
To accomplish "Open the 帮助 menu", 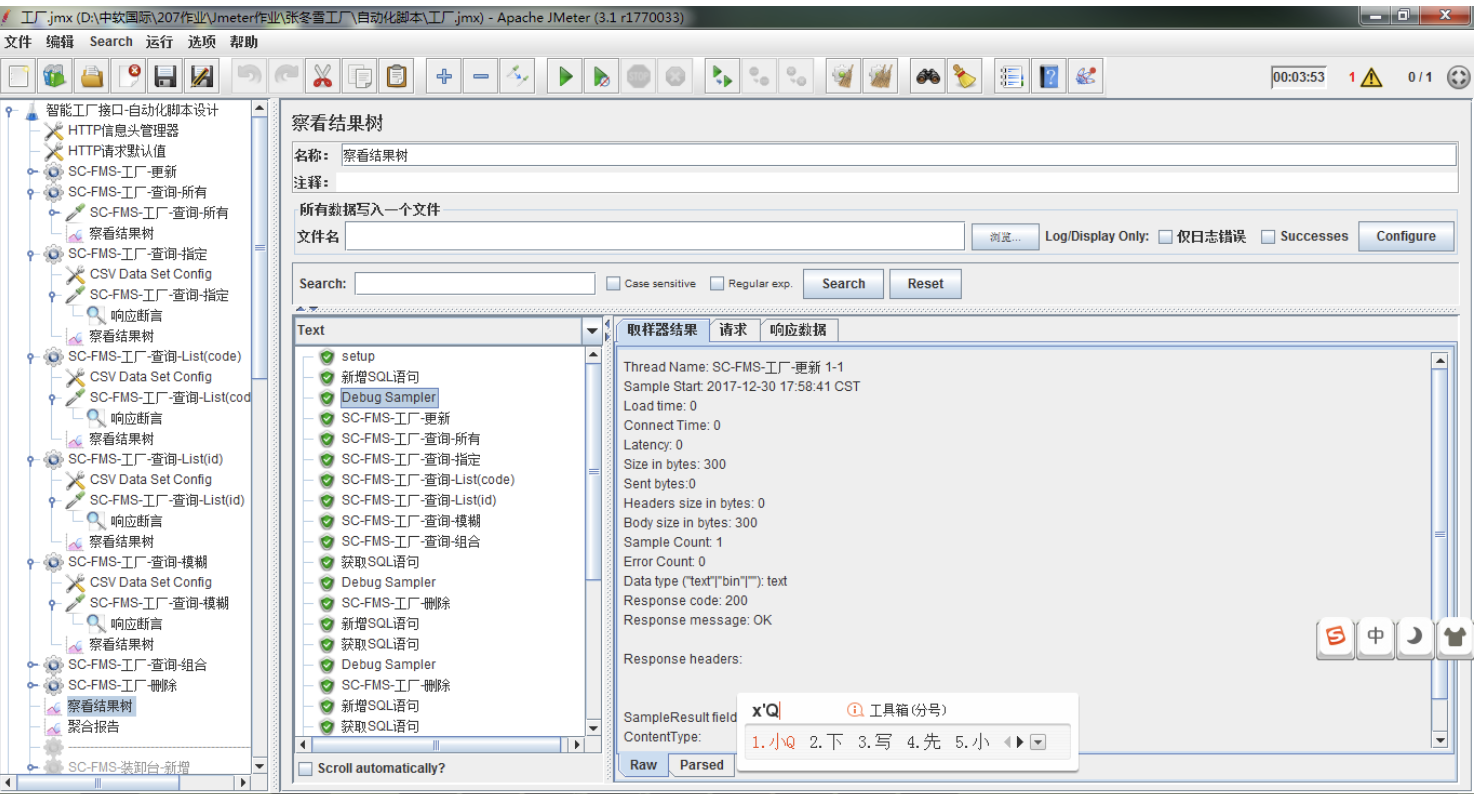I will [243, 42].
